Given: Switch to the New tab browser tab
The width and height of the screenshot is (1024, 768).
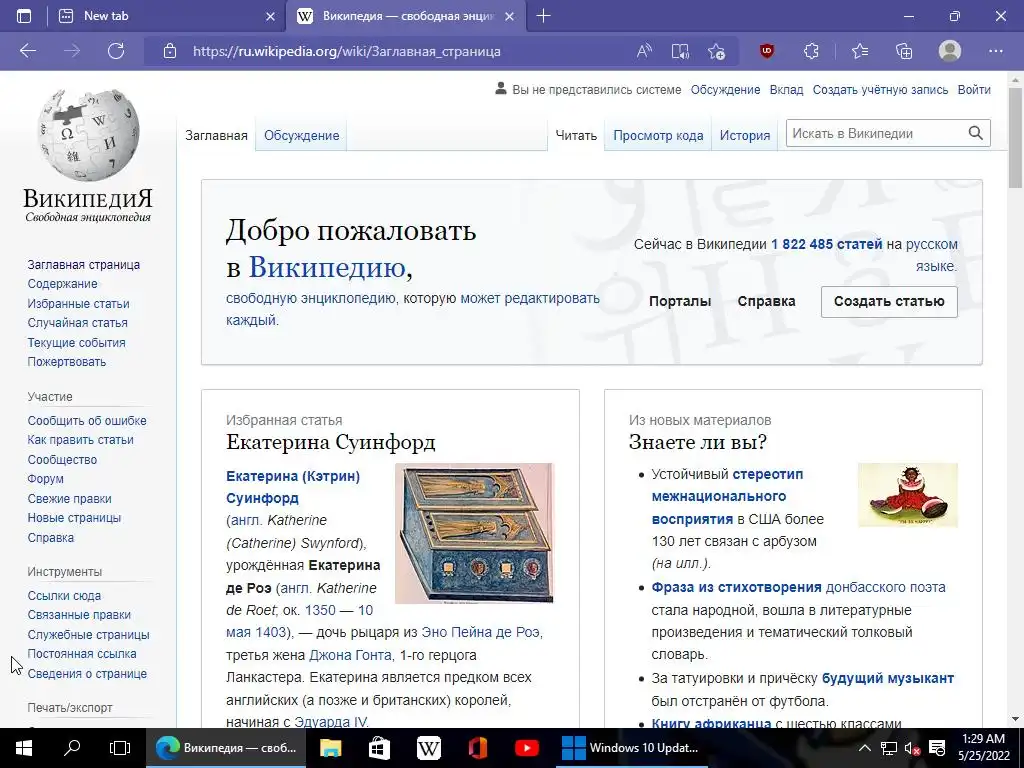Looking at the screenshot, I should click(167, 16).
